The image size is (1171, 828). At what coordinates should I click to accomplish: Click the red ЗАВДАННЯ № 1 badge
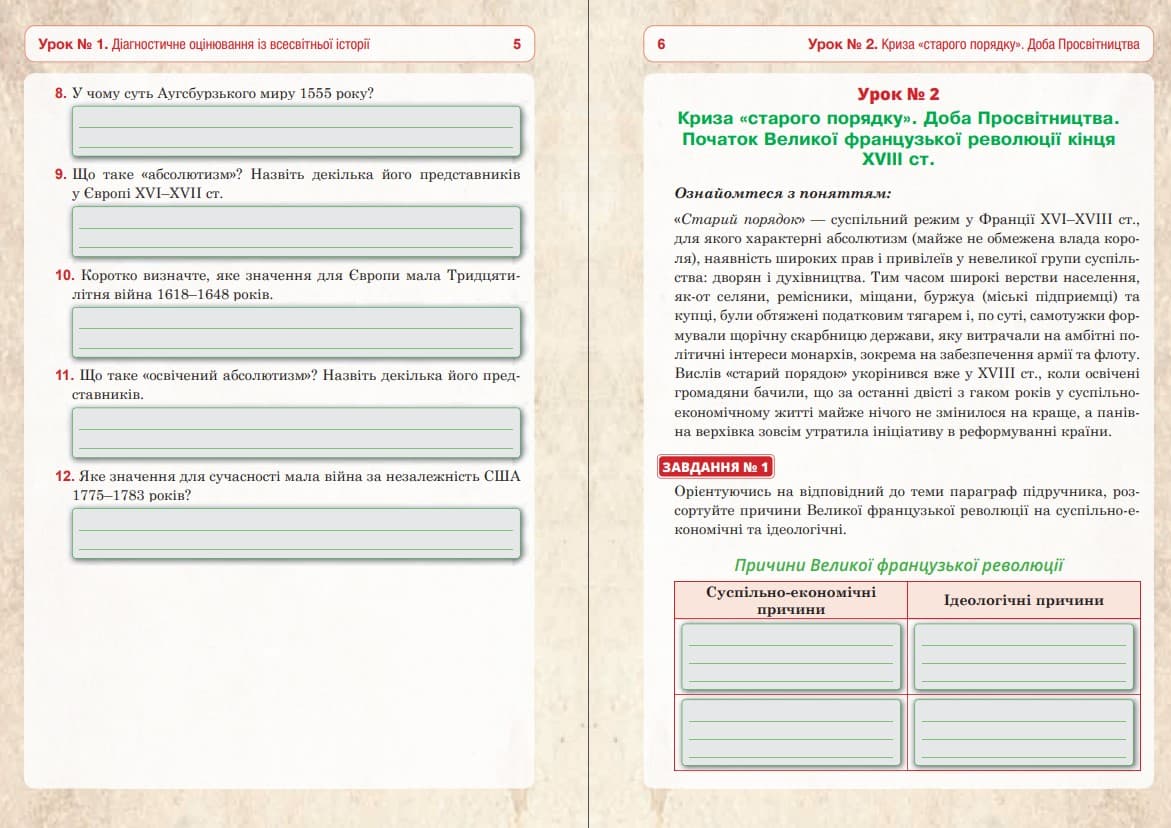(x=716, y=467)
